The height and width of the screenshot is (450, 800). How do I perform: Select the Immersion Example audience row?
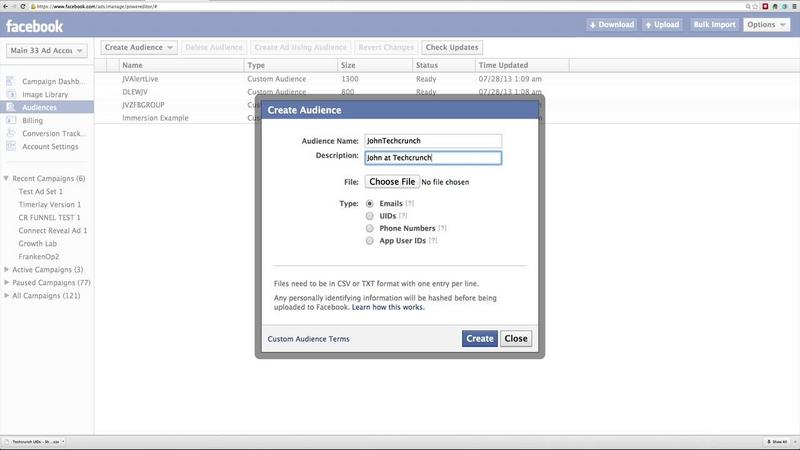155,118
